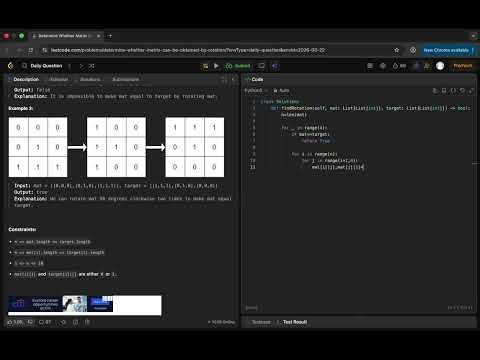Click the Constraints heading
The image size is (480, 360).
pos(22,230)
